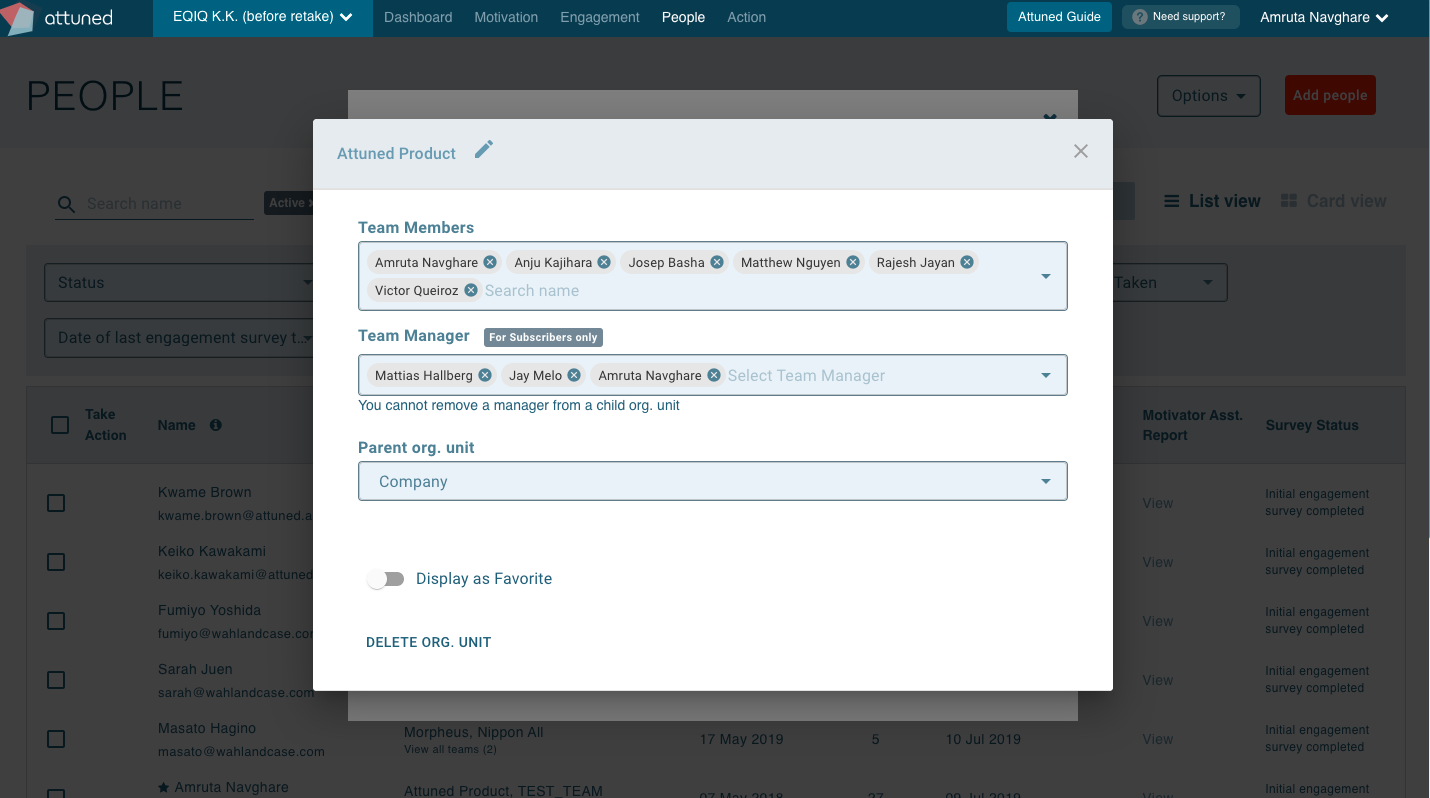Click the question mark support icon
This screenshot has width=1430, height=798.
pyautogui.click(x=1140, y=17)
